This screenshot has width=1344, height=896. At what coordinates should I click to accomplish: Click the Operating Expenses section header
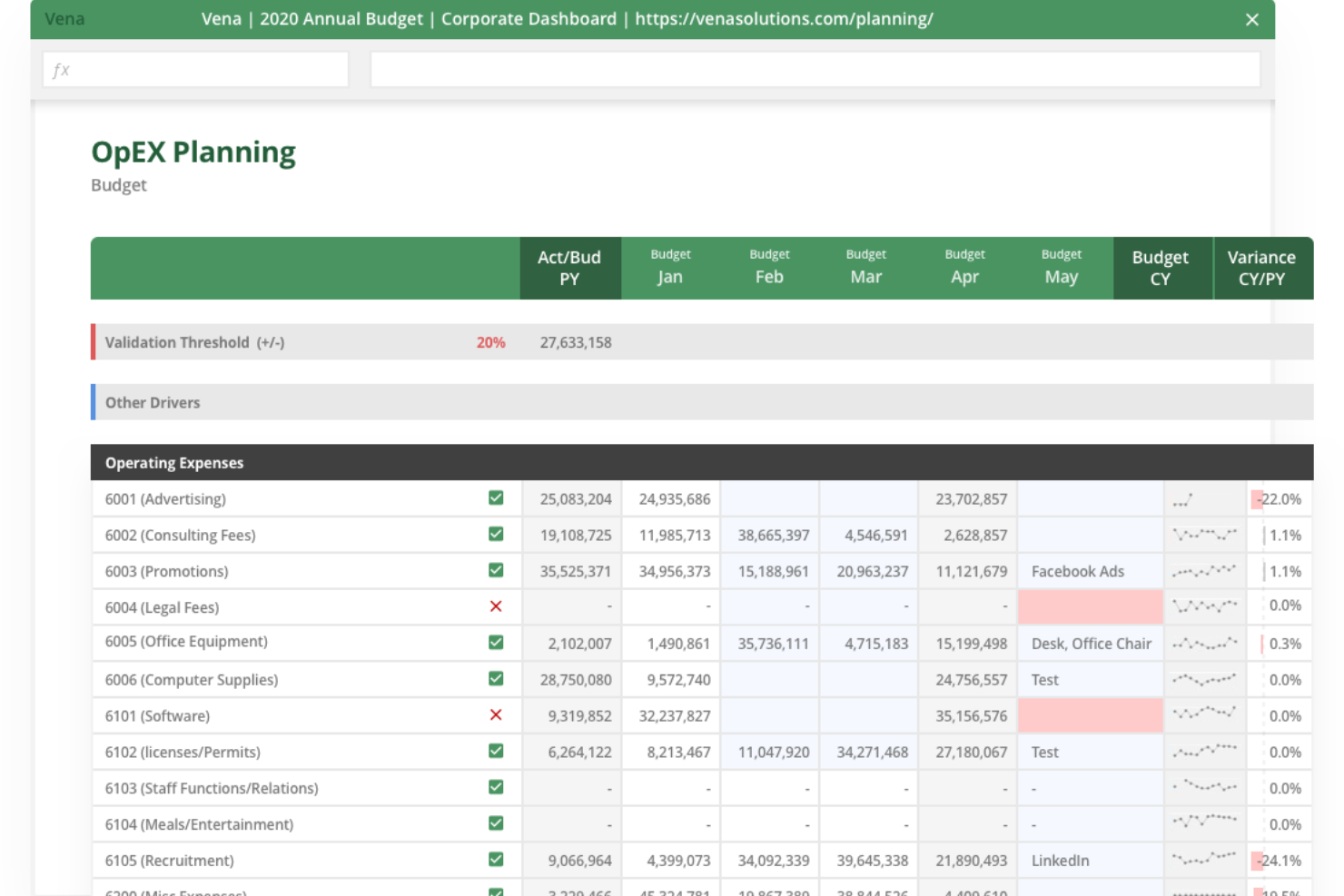coord(702,462)
